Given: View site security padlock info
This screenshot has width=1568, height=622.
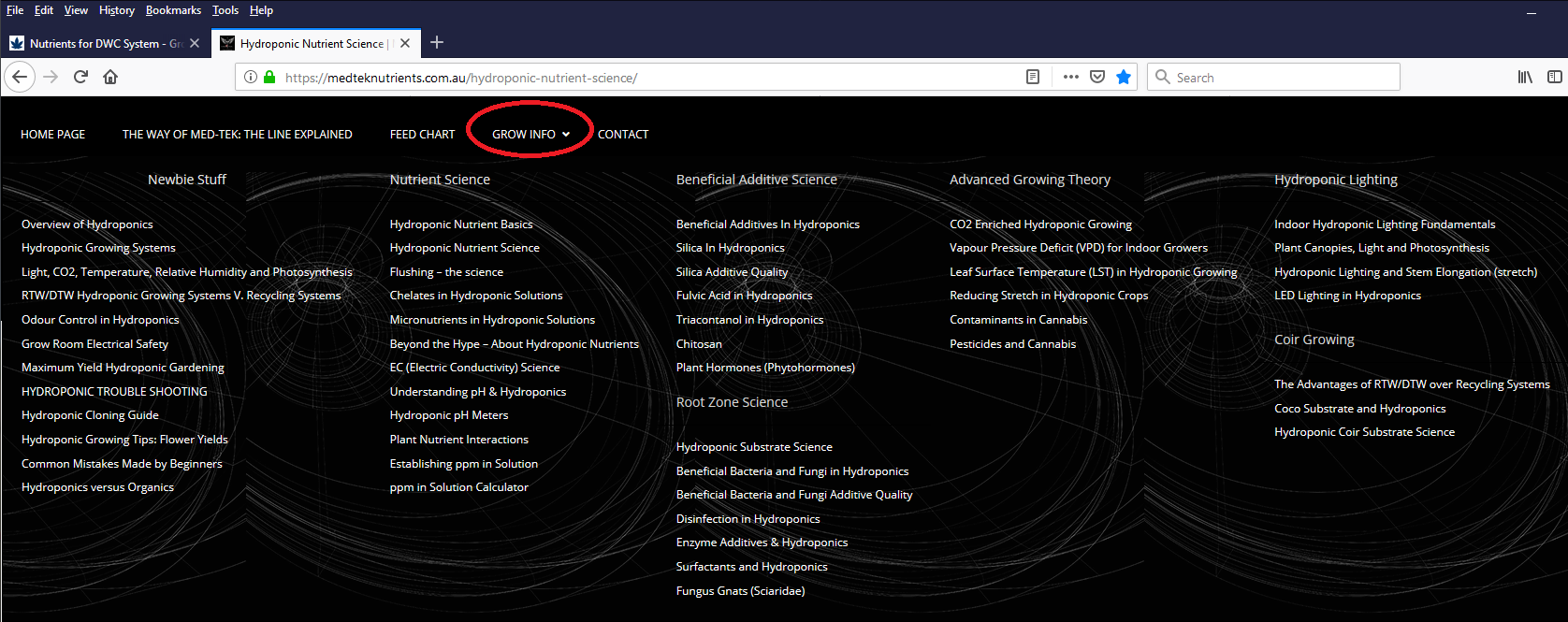Looking at the screenshot, I should (x=269, y=77).
